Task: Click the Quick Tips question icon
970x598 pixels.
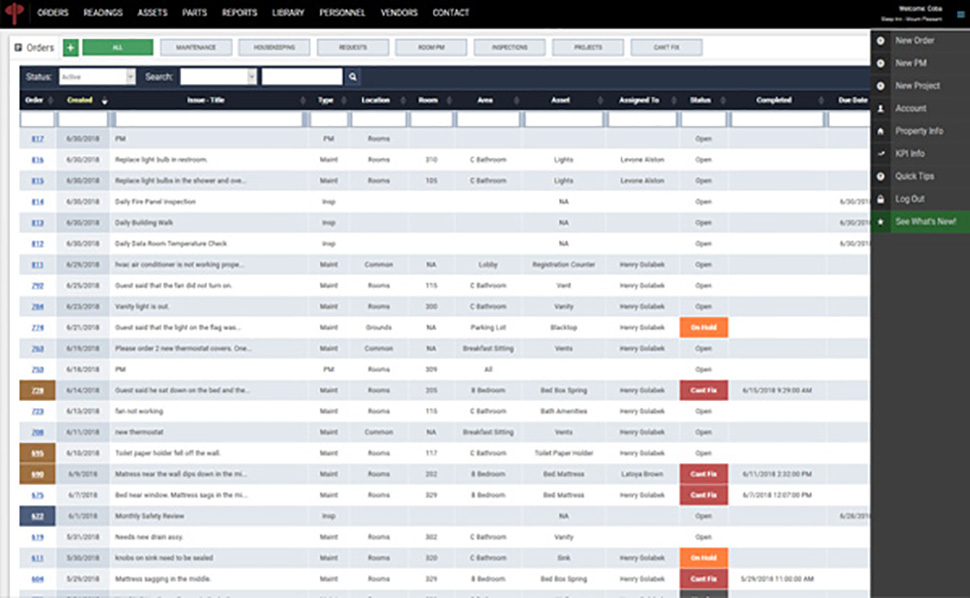Action: [x=880, y=176]
